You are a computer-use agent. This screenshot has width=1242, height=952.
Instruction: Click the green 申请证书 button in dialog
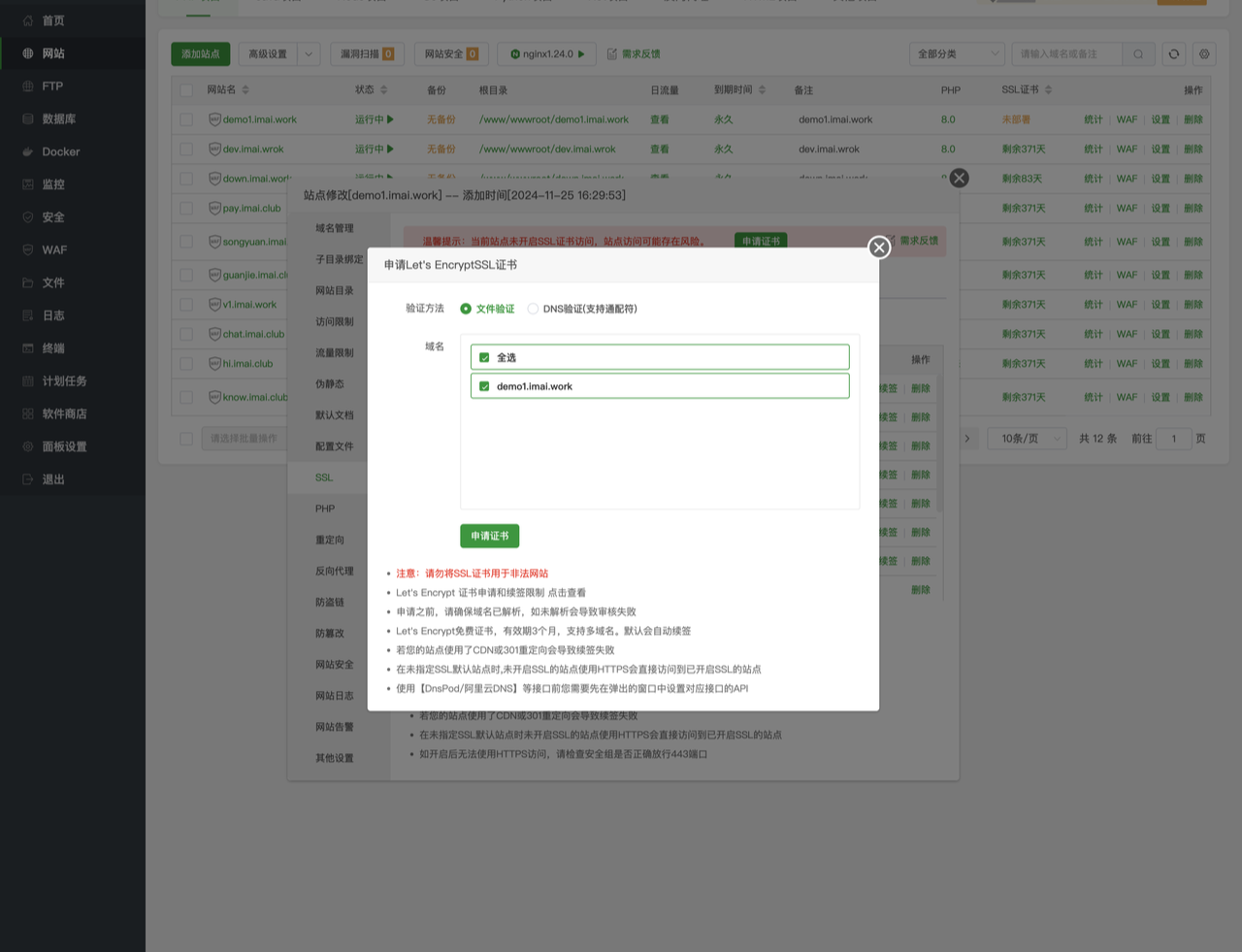click(x=489, y=536)
